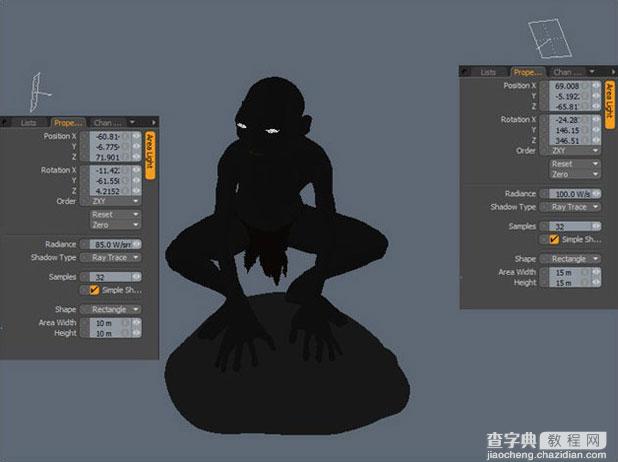Open Channels tab in left panel
618x462 pixels.
pyautogui.click(x=106, y=123)
